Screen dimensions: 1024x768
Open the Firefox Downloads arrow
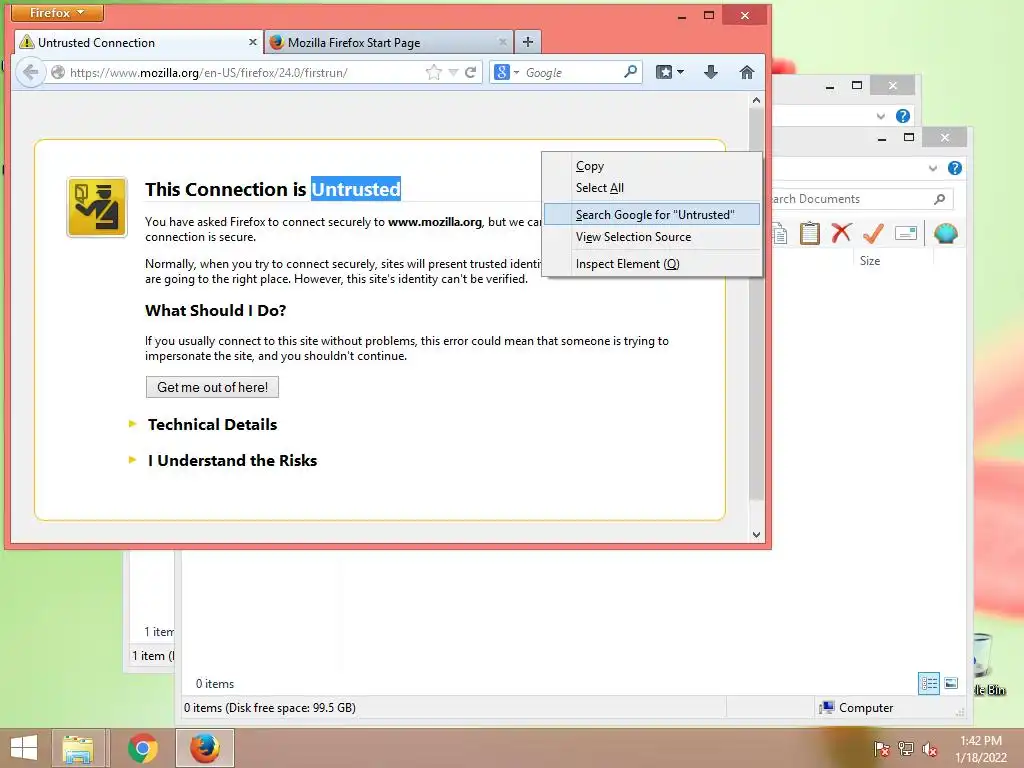tap(711, 72)
